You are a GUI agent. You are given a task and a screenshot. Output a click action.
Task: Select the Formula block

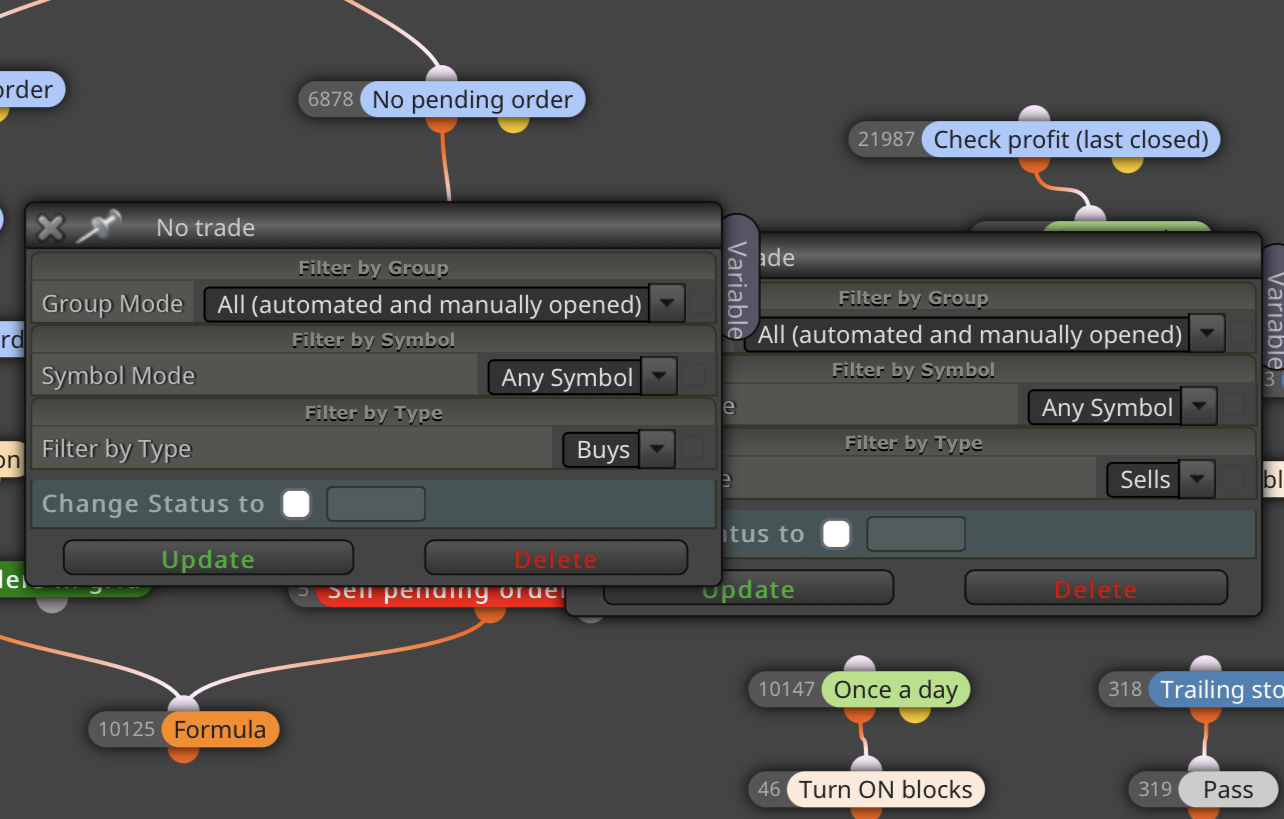pos(220,729)
